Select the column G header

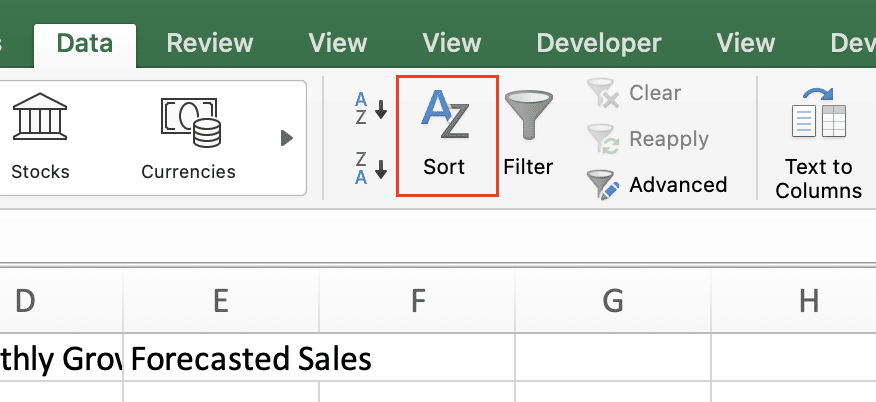[x=613, y=300]
